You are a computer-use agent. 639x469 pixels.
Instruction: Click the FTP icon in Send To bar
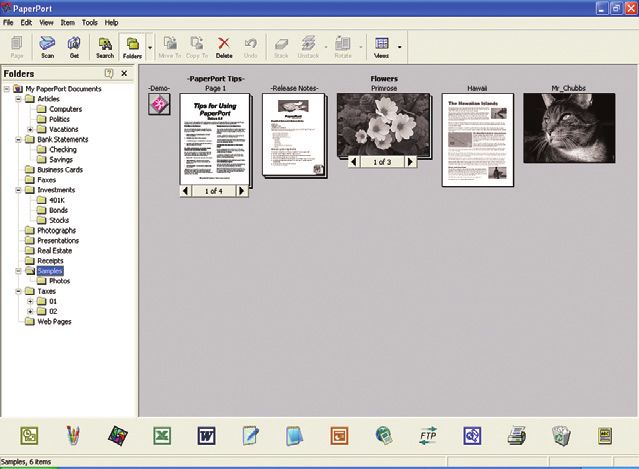click(428, 436)
